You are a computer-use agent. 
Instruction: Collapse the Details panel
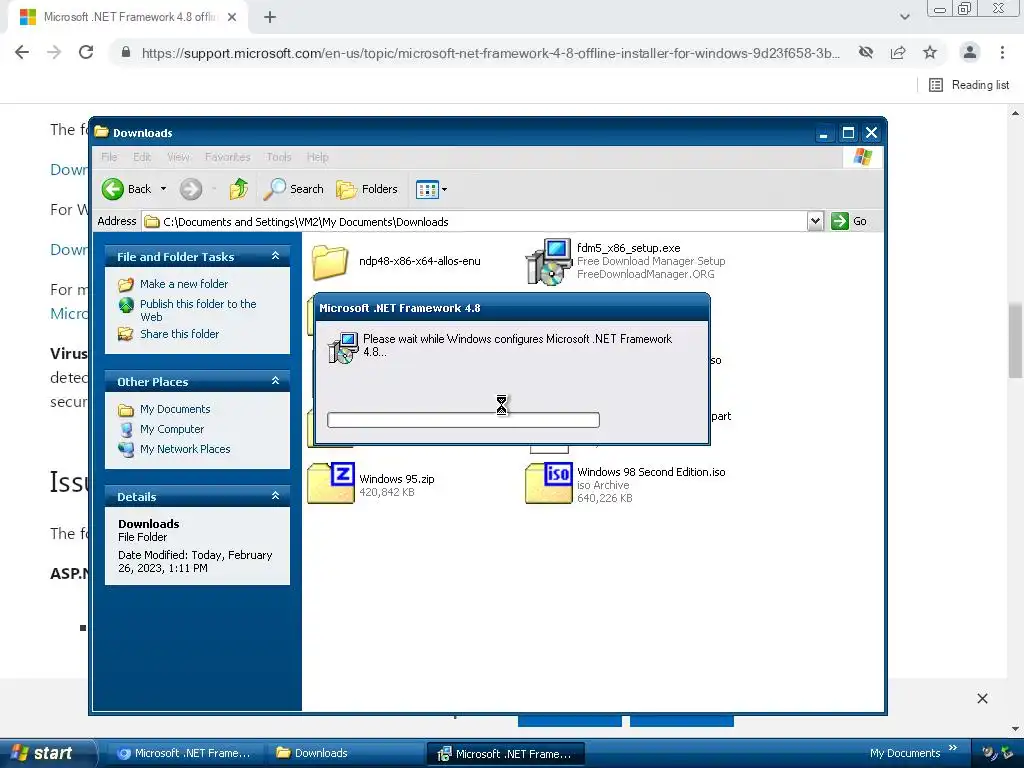[276, 496]
